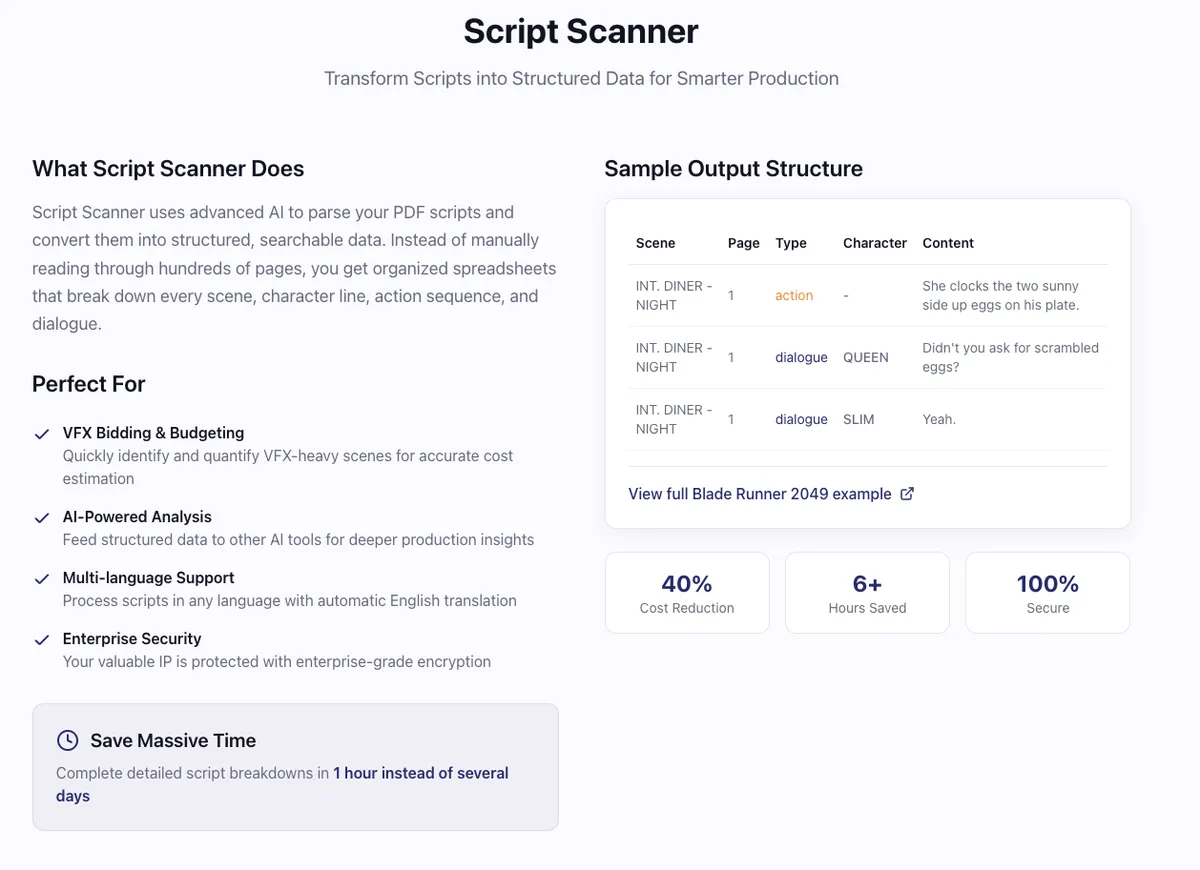The height and width of the screenshot is (870, 1200).
Task: Click the 6+ Hours Saved stat card
Action: [x=867, y=593]
